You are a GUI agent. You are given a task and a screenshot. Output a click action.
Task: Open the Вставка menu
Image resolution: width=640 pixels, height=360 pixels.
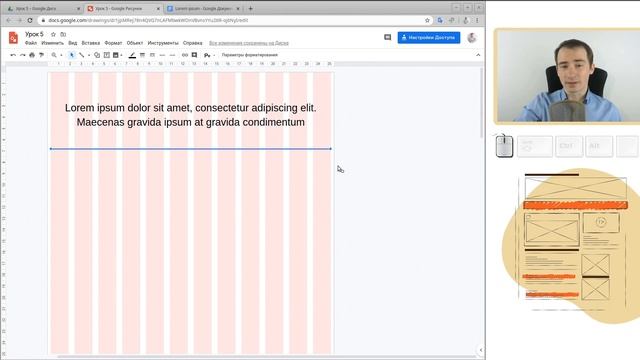[91, 43]
